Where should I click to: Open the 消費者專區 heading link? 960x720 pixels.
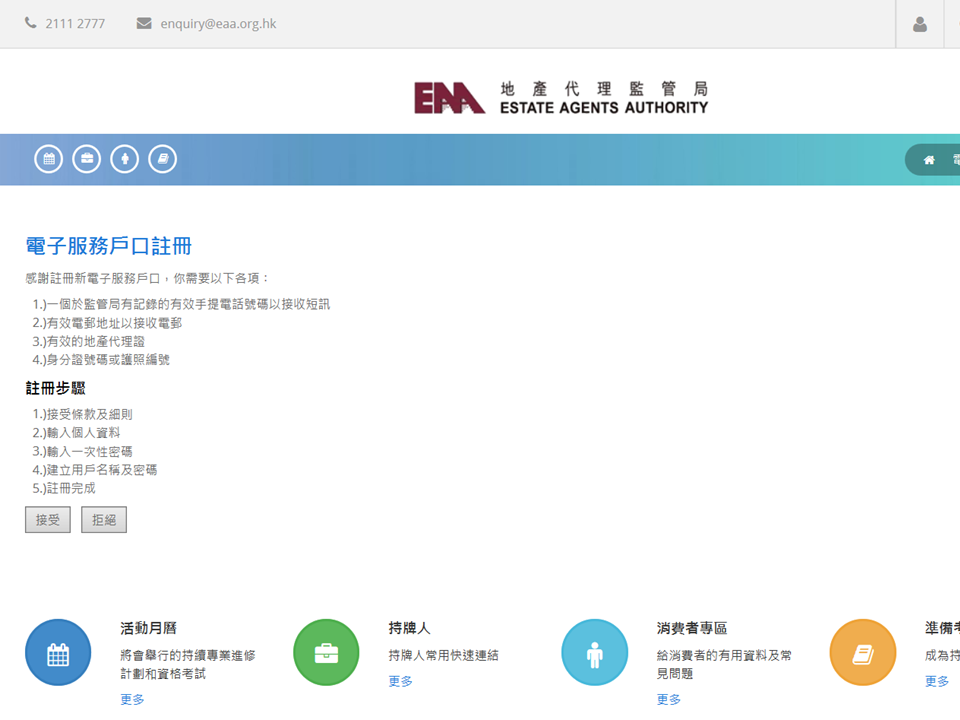click(x=692, y=628)
